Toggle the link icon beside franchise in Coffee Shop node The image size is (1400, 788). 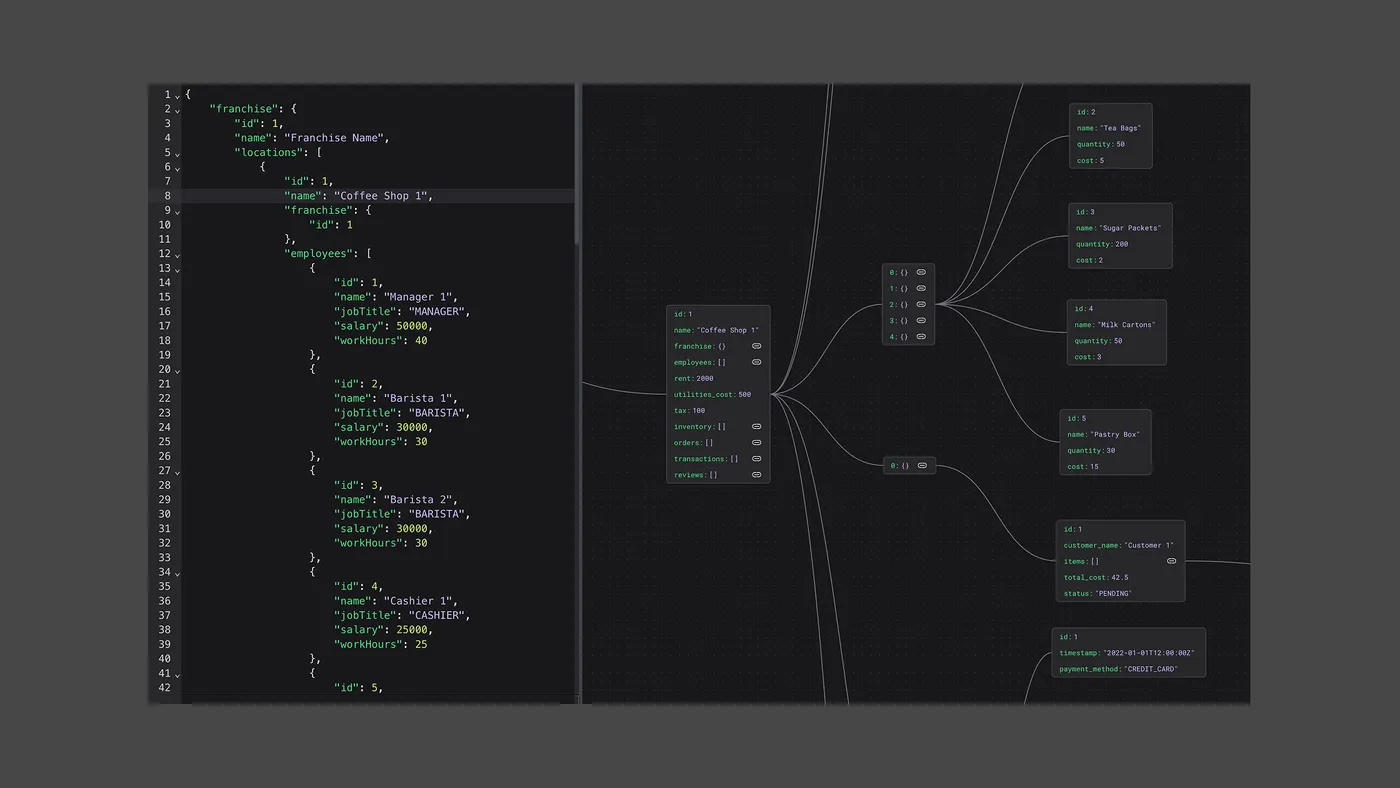click(757, 346)
